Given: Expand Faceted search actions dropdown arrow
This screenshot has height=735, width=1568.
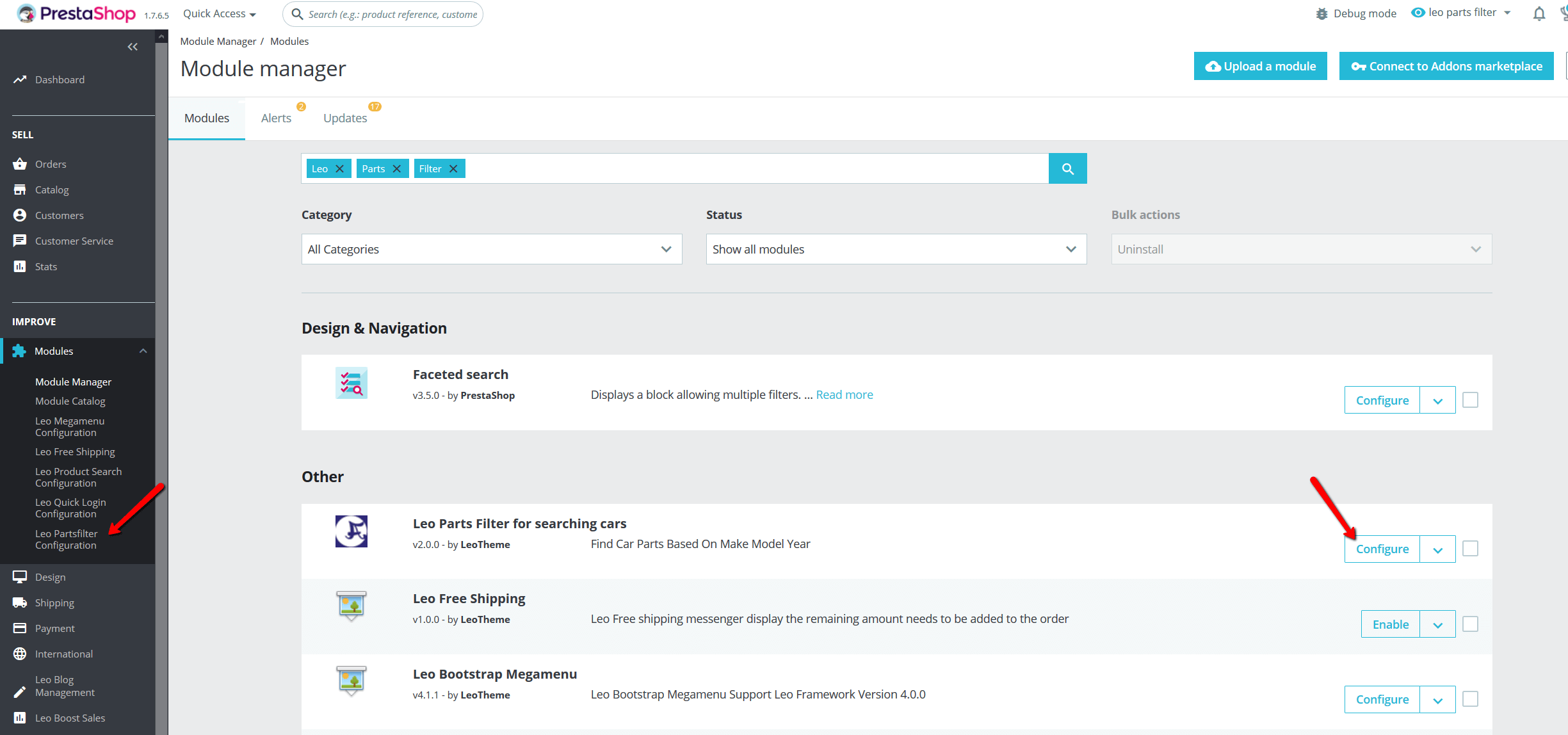Looking at the screenshot, I should [1437, 401].
